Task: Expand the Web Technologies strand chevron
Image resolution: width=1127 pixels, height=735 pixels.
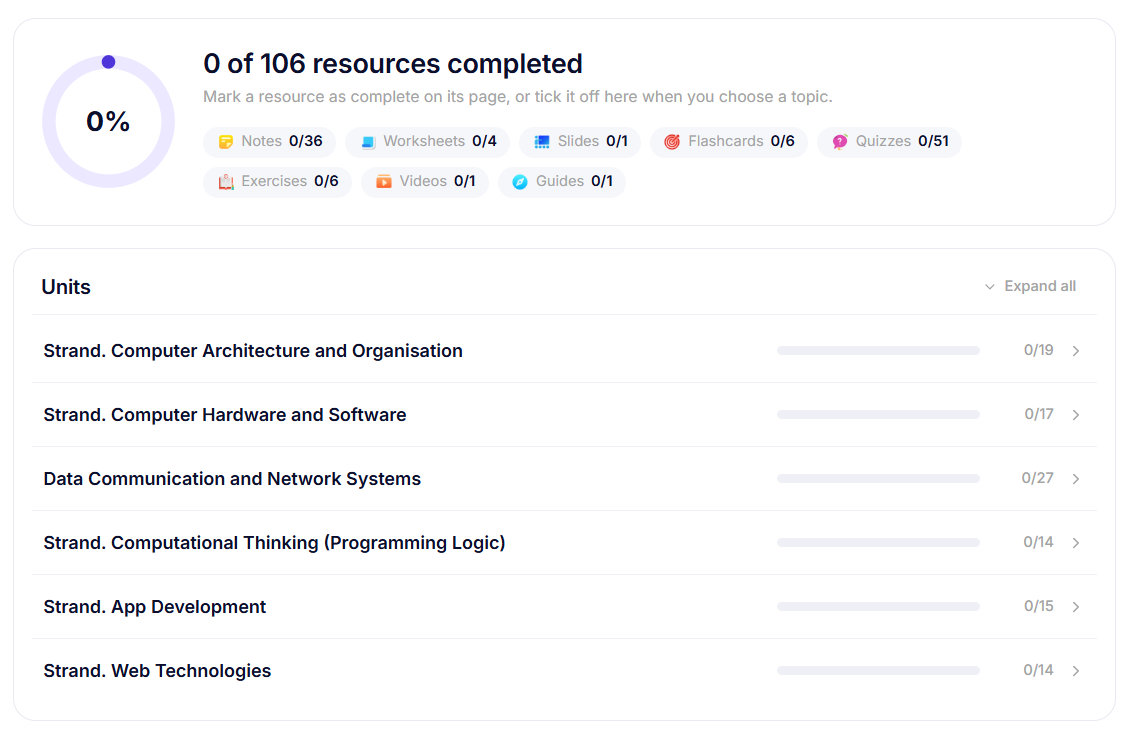Action: pos(1076,670)
